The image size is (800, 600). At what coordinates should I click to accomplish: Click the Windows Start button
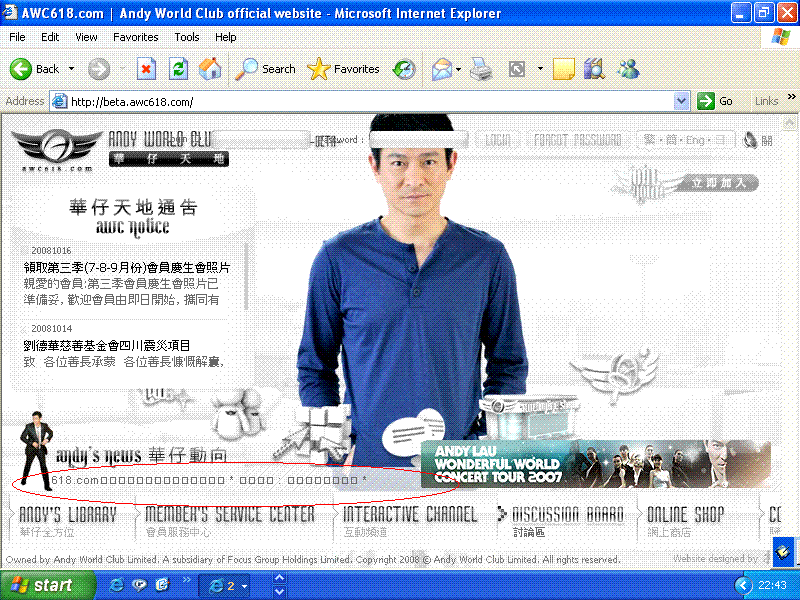click(42, 585)
